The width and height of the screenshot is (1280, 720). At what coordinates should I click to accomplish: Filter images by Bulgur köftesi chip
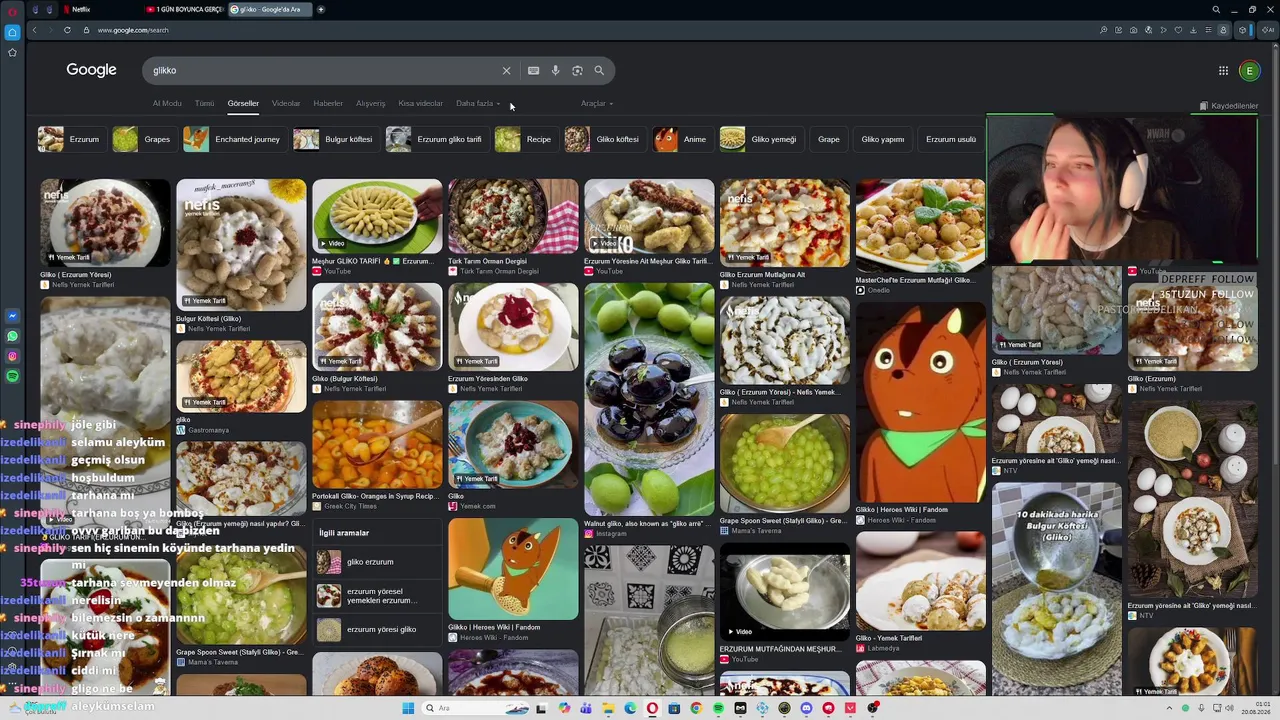tap(334, 139)
